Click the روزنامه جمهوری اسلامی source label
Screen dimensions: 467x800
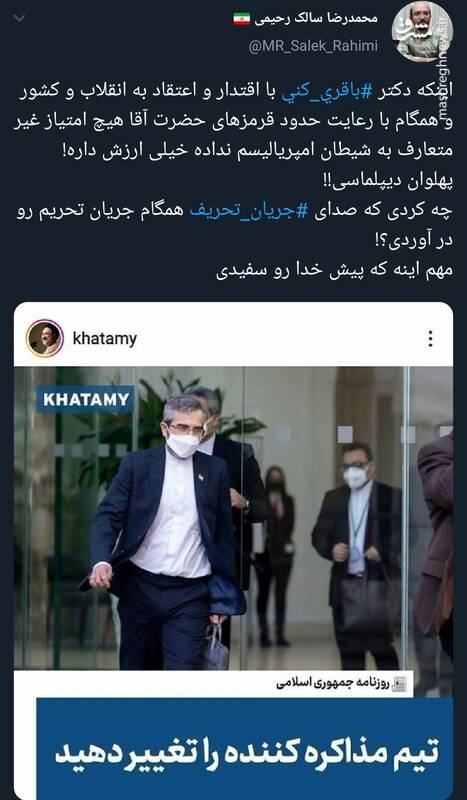[x=332, y=683]
